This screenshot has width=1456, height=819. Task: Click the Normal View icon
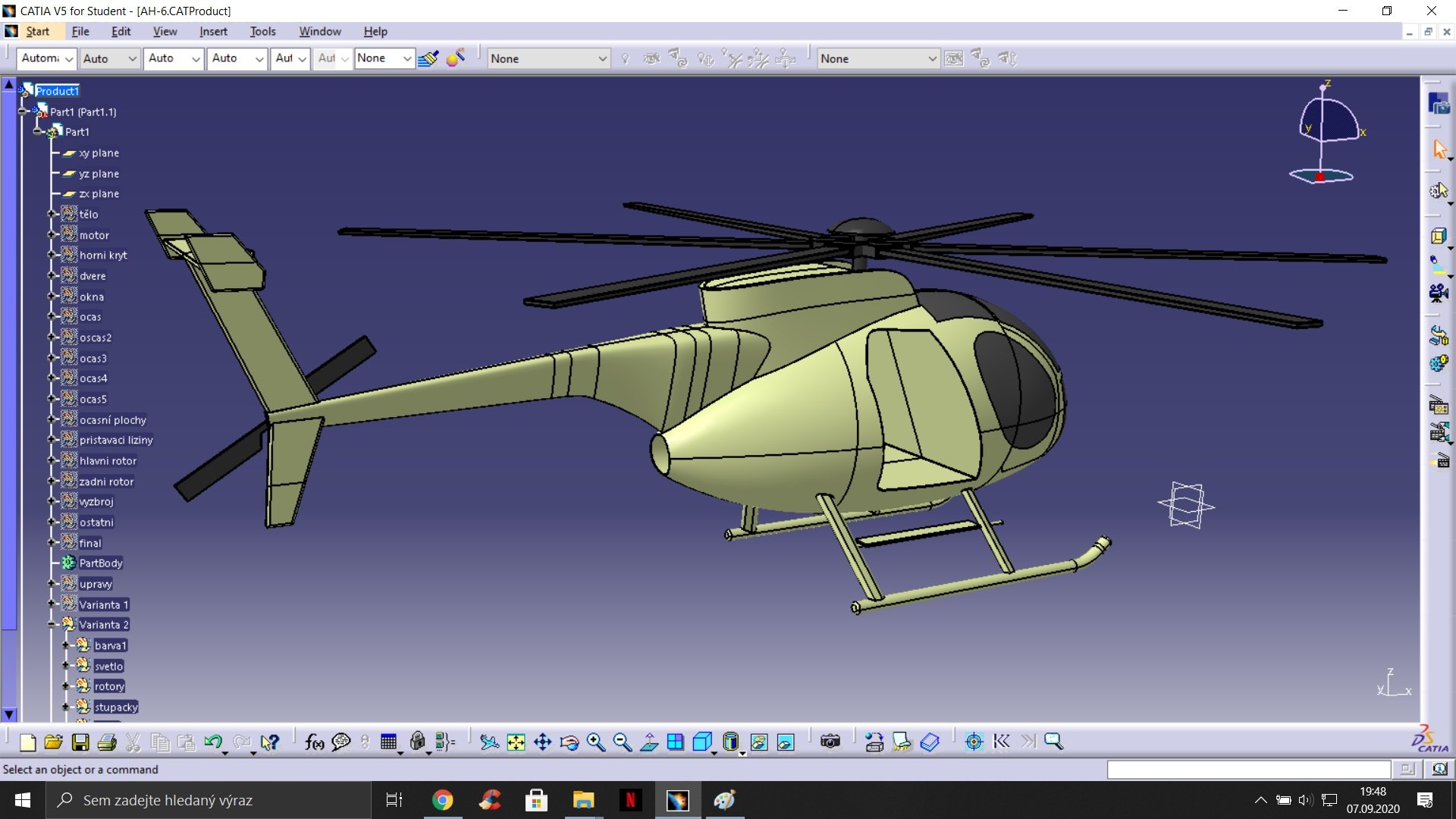[649, 742]
